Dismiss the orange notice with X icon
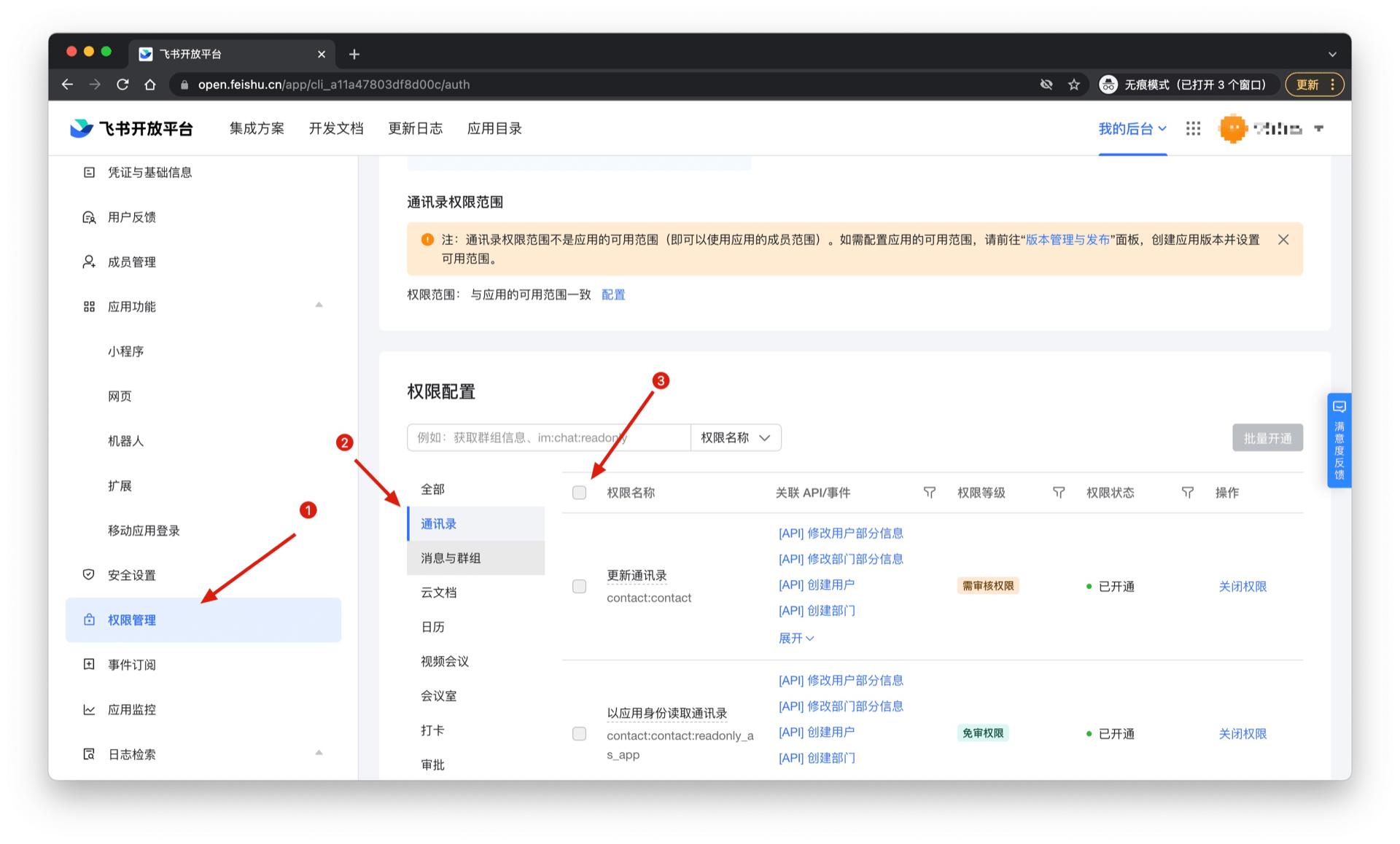Image resolution: width=1400 pixels, height=844 pixels. tap(1283, 240)
